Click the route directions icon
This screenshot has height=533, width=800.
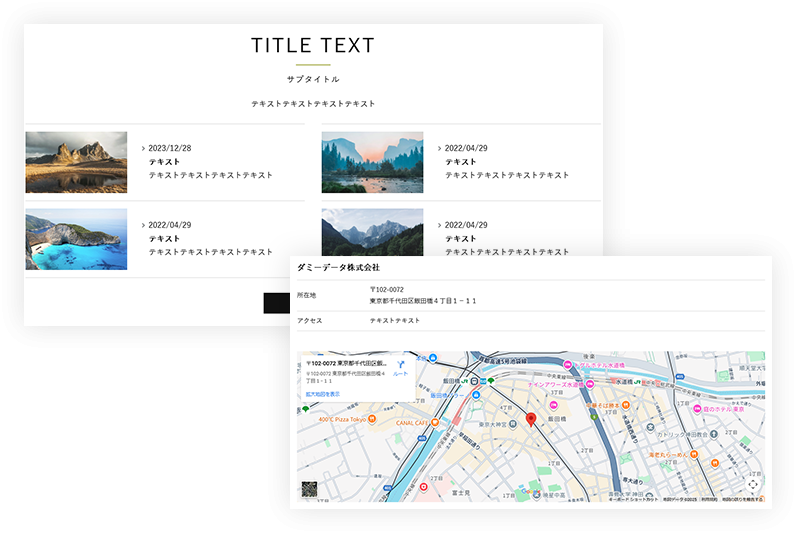(x=400, y=364)
